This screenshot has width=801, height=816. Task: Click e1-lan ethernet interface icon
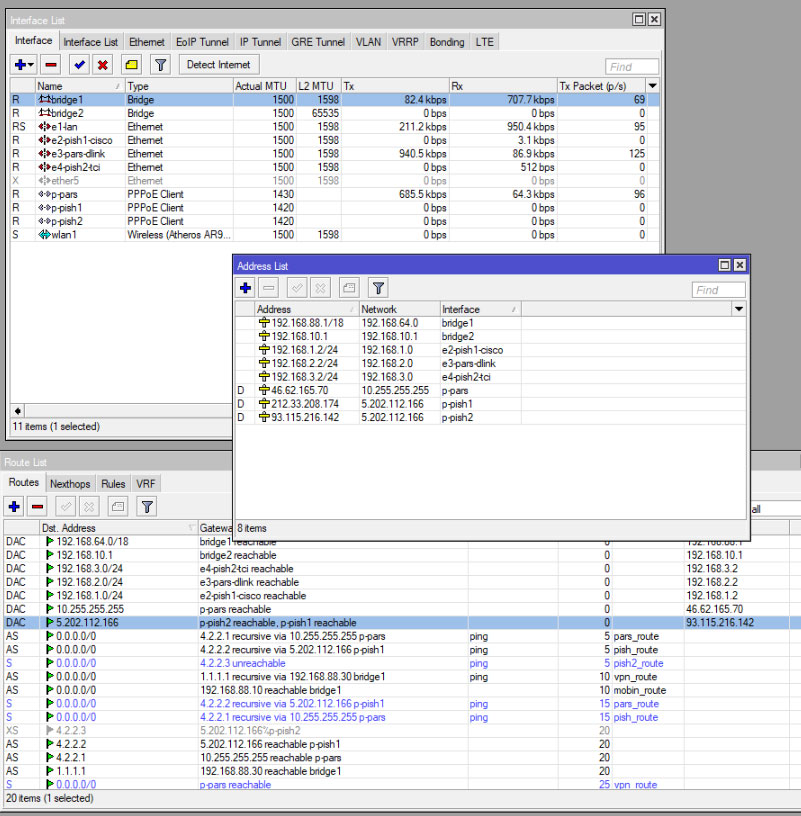coord(45,126)
